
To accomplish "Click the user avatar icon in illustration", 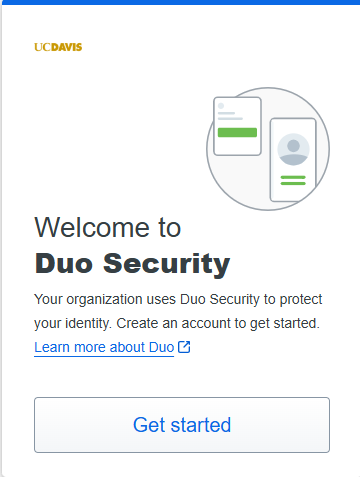I will click(x=293, y=149).
